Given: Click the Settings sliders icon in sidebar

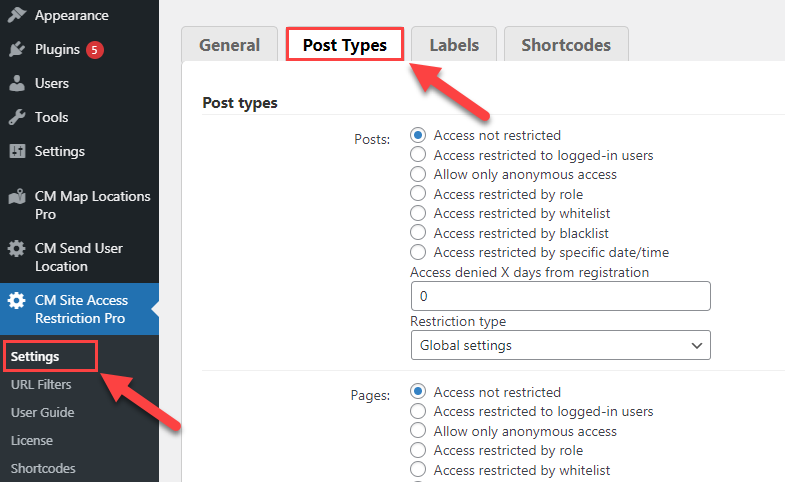Looking at the screenshot, I should (17, 151).
